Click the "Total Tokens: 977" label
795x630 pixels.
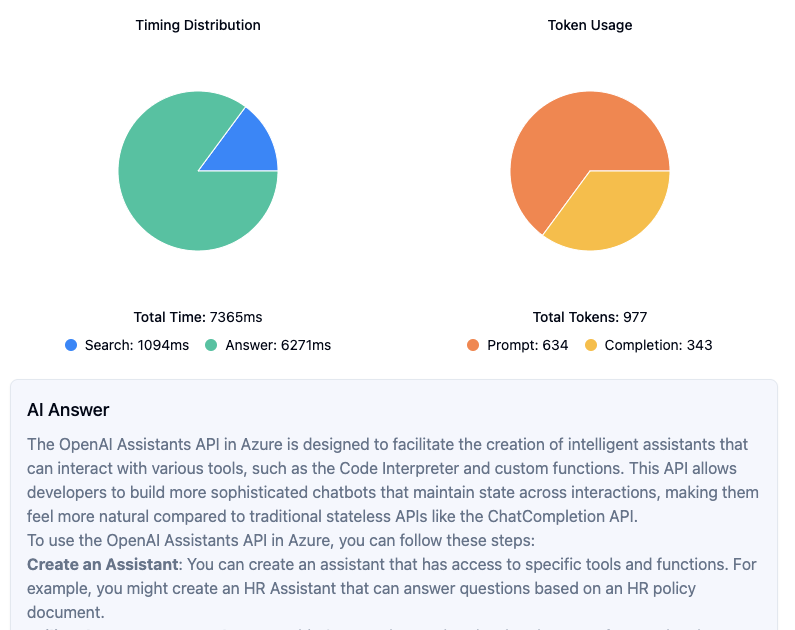(590, 317)
